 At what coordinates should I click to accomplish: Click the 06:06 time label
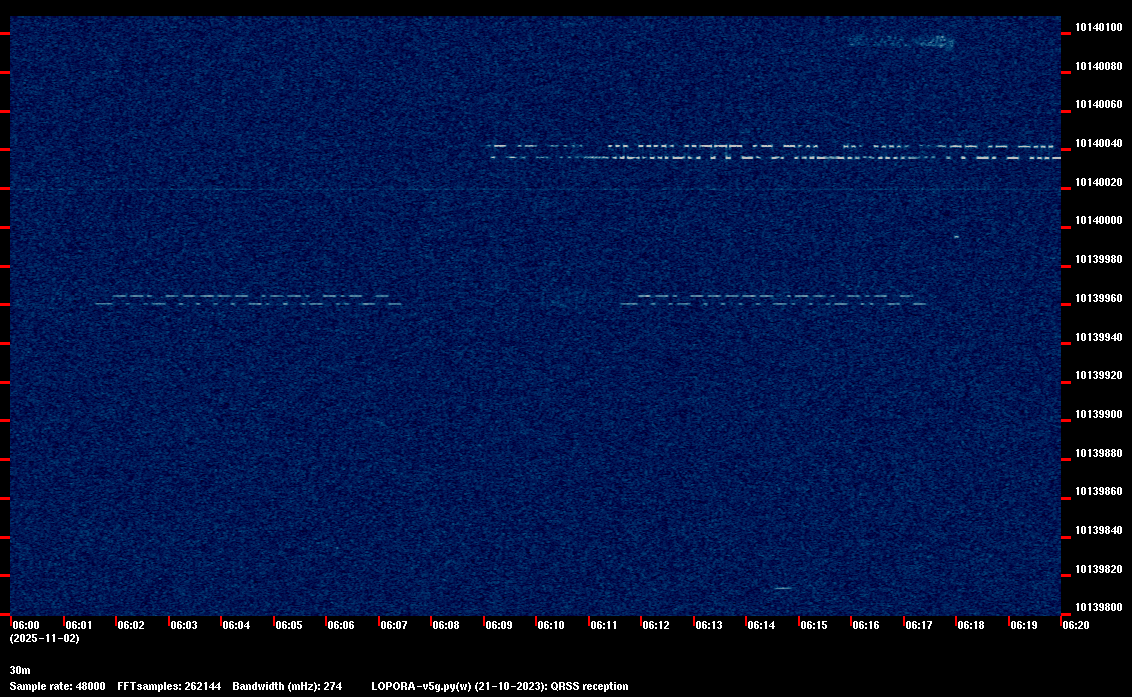tap(341, 625)
